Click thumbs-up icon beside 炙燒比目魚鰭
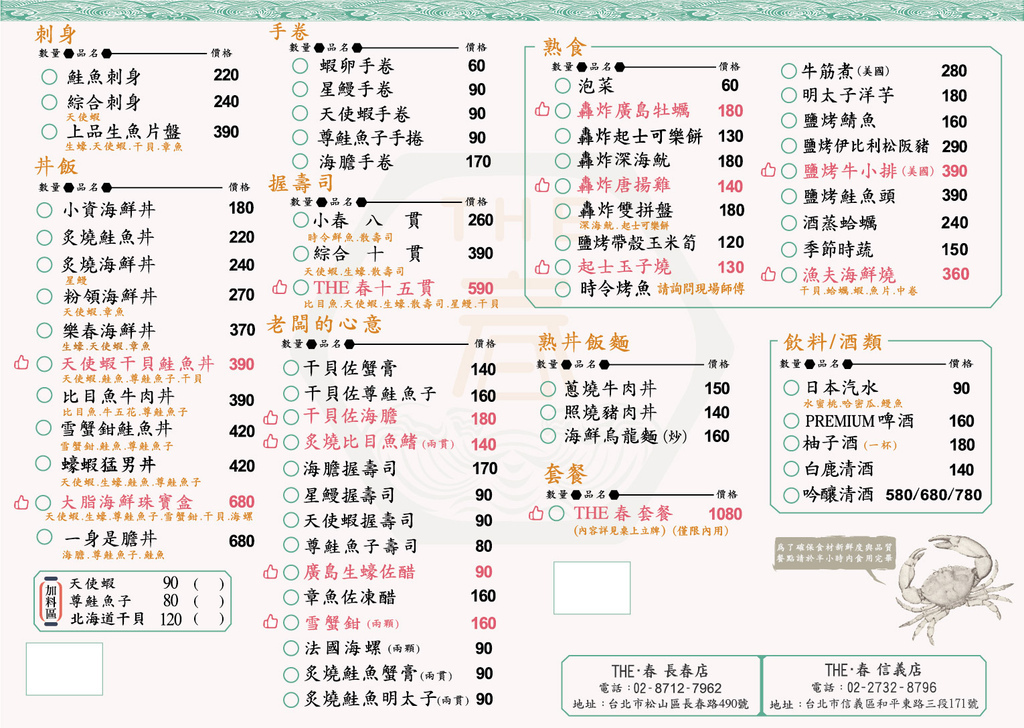 pos(270,442)
